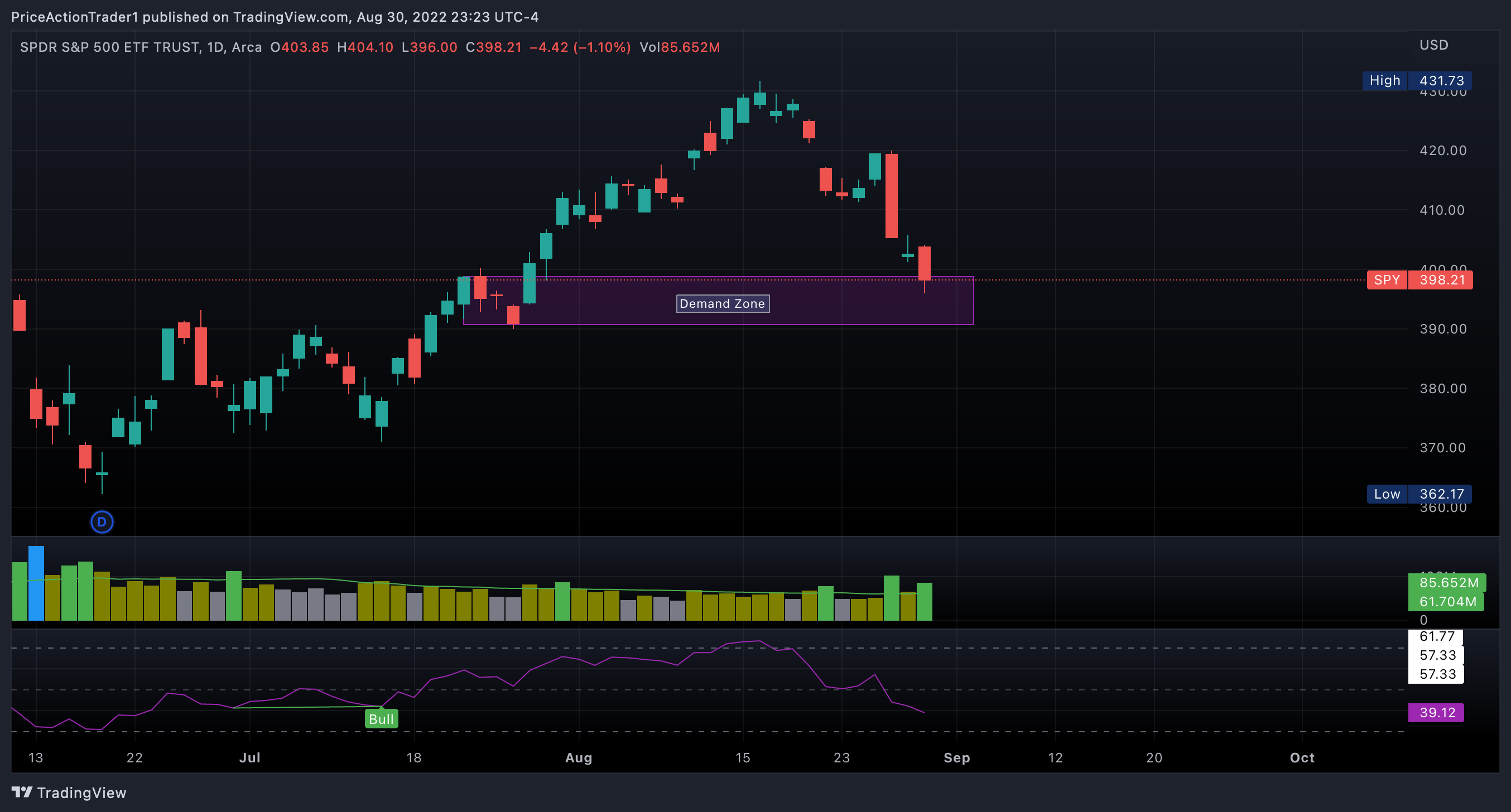Click the 390.00 price axis label
Viewport: 1511px width, 812px height.
(1442, 329)
